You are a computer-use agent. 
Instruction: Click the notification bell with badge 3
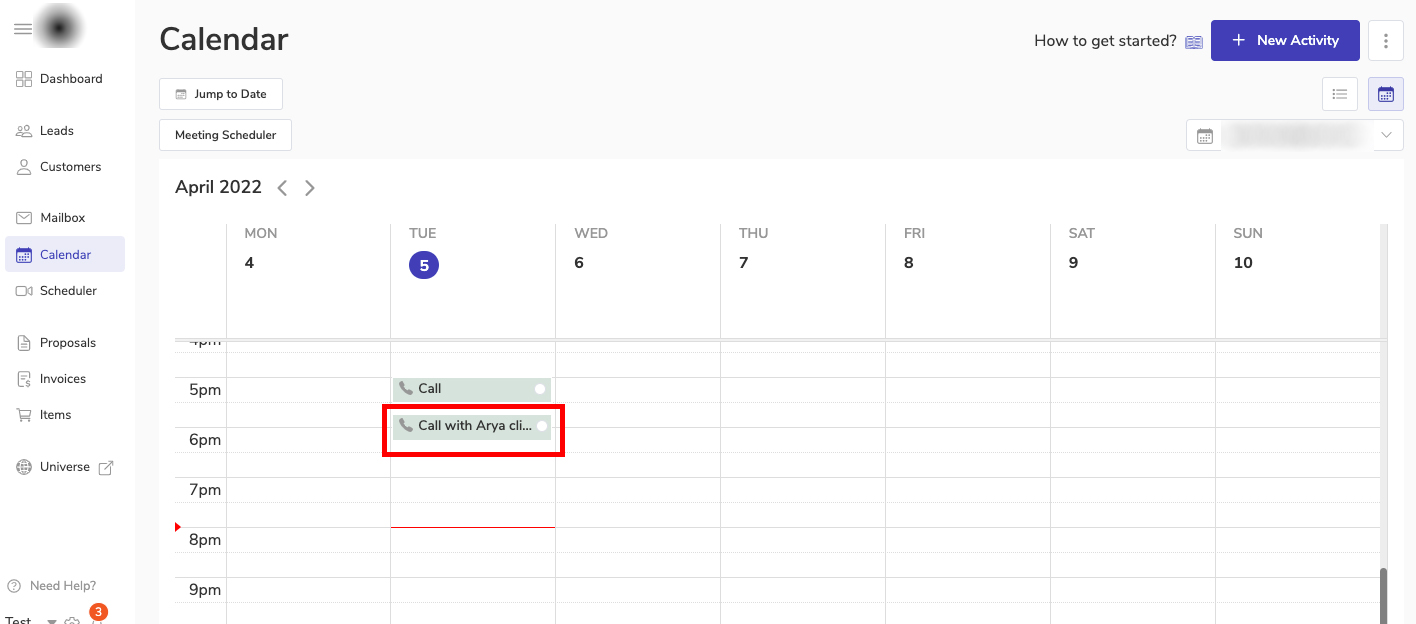96,619
